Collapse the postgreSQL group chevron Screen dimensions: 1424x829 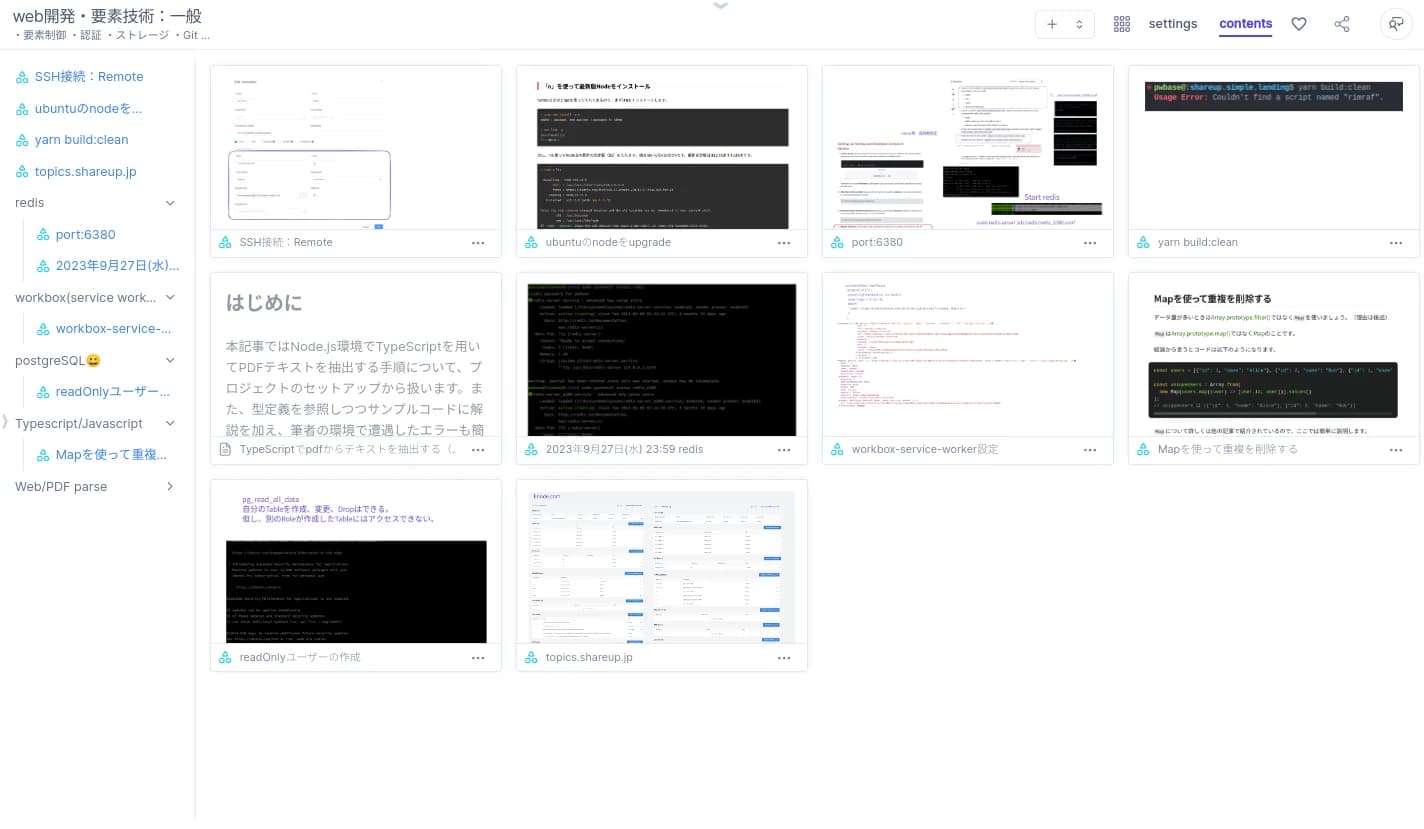click(170, 360)
